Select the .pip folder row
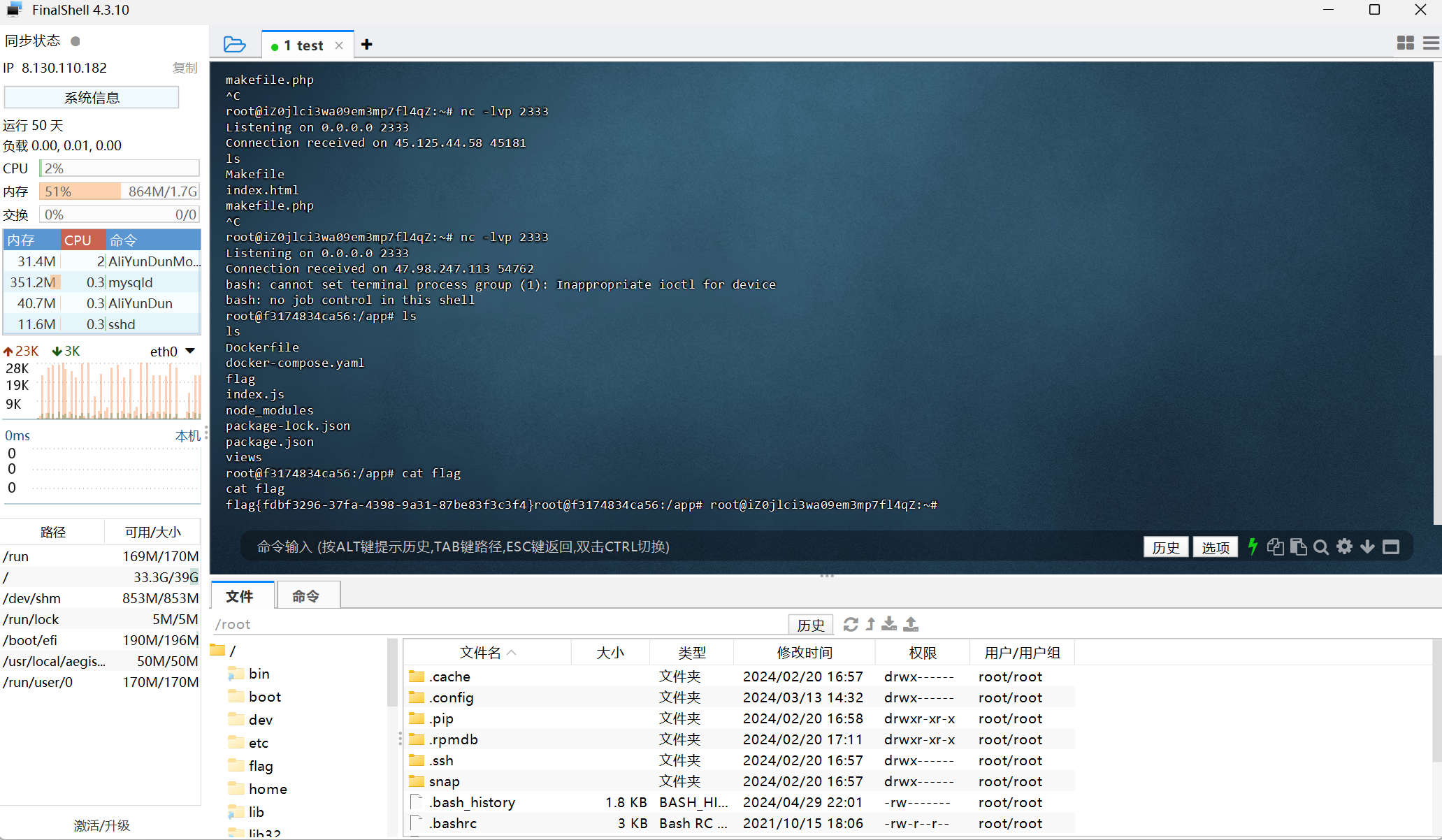 [740, 718]
